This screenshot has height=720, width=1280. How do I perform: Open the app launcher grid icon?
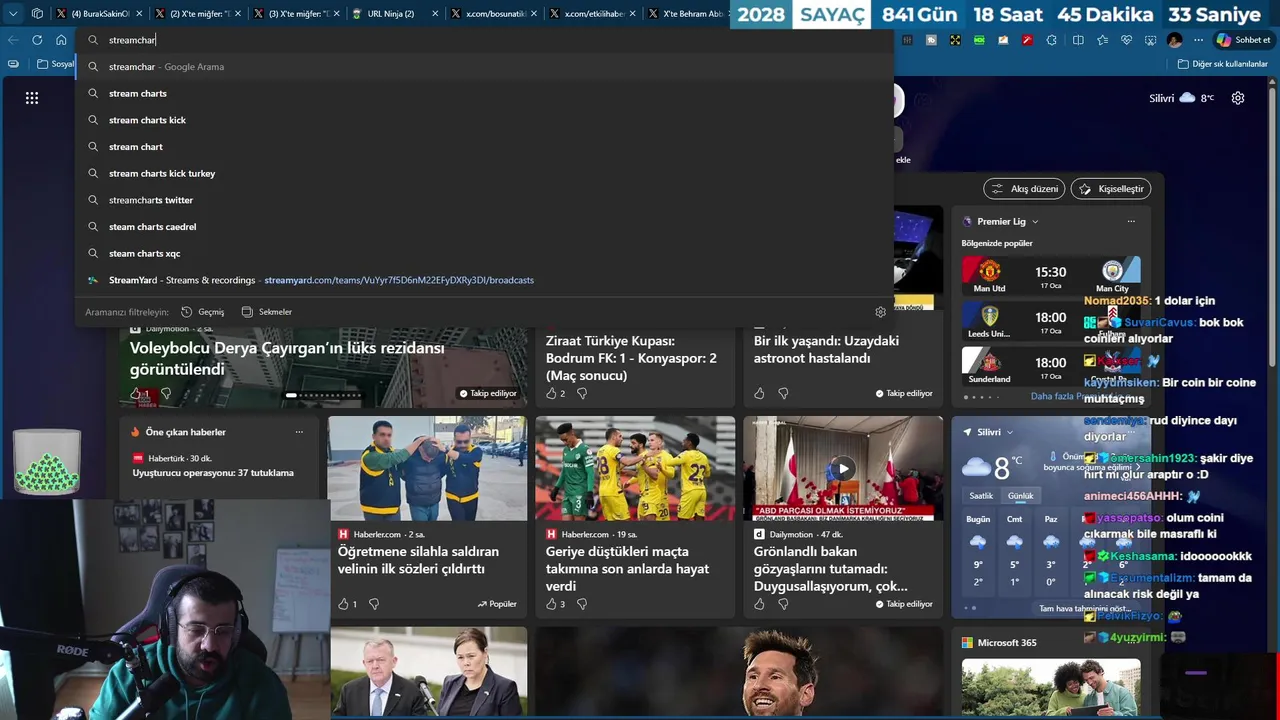tap(32, 98)
